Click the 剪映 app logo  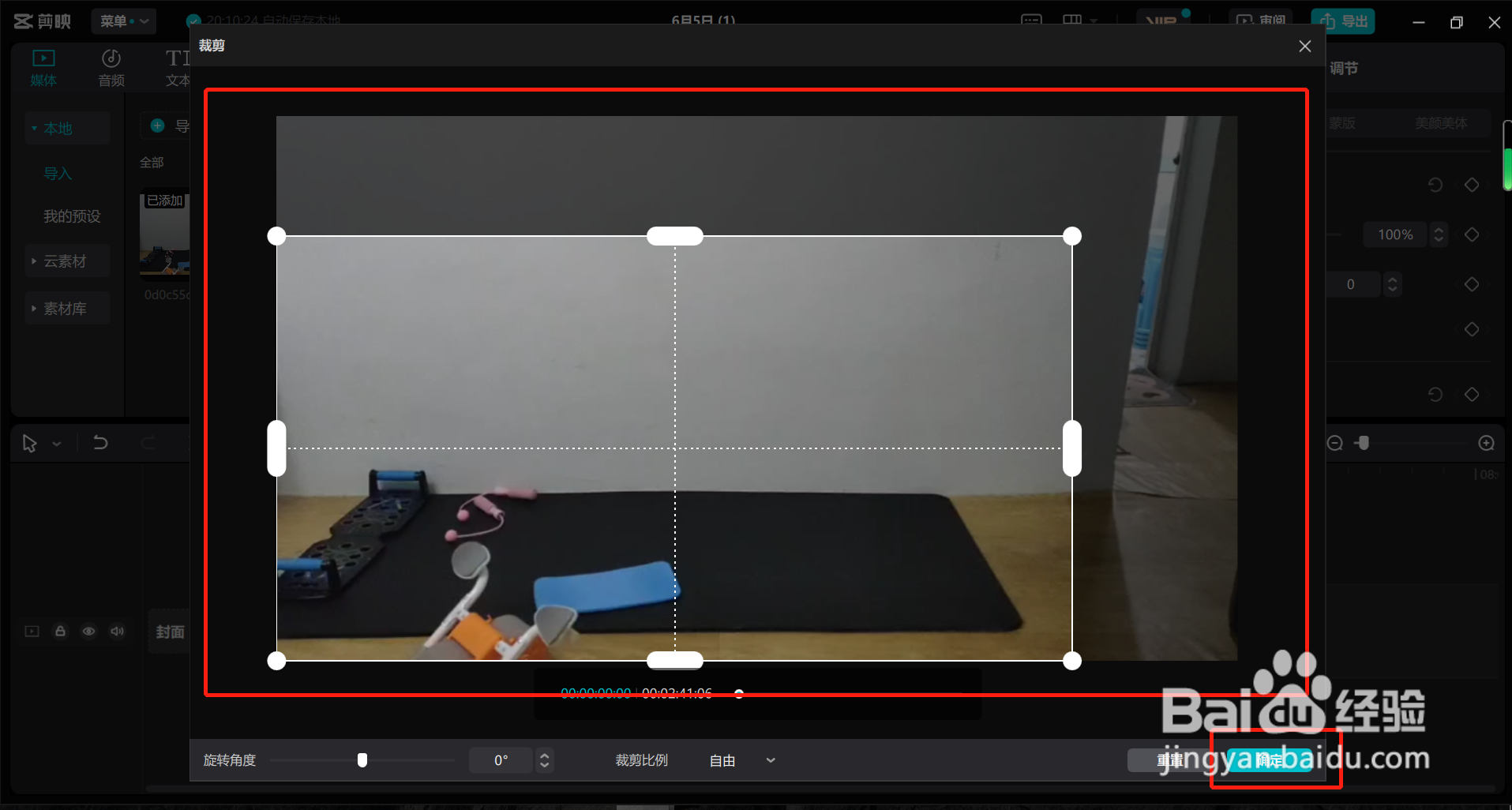coord(43,21)
